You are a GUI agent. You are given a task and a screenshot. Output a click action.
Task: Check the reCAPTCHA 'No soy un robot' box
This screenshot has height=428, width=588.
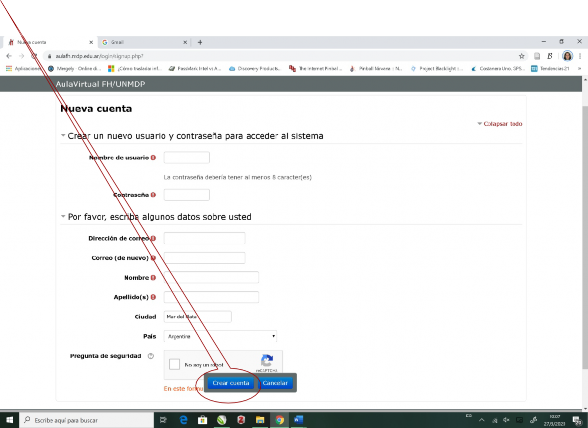[174, 364]
